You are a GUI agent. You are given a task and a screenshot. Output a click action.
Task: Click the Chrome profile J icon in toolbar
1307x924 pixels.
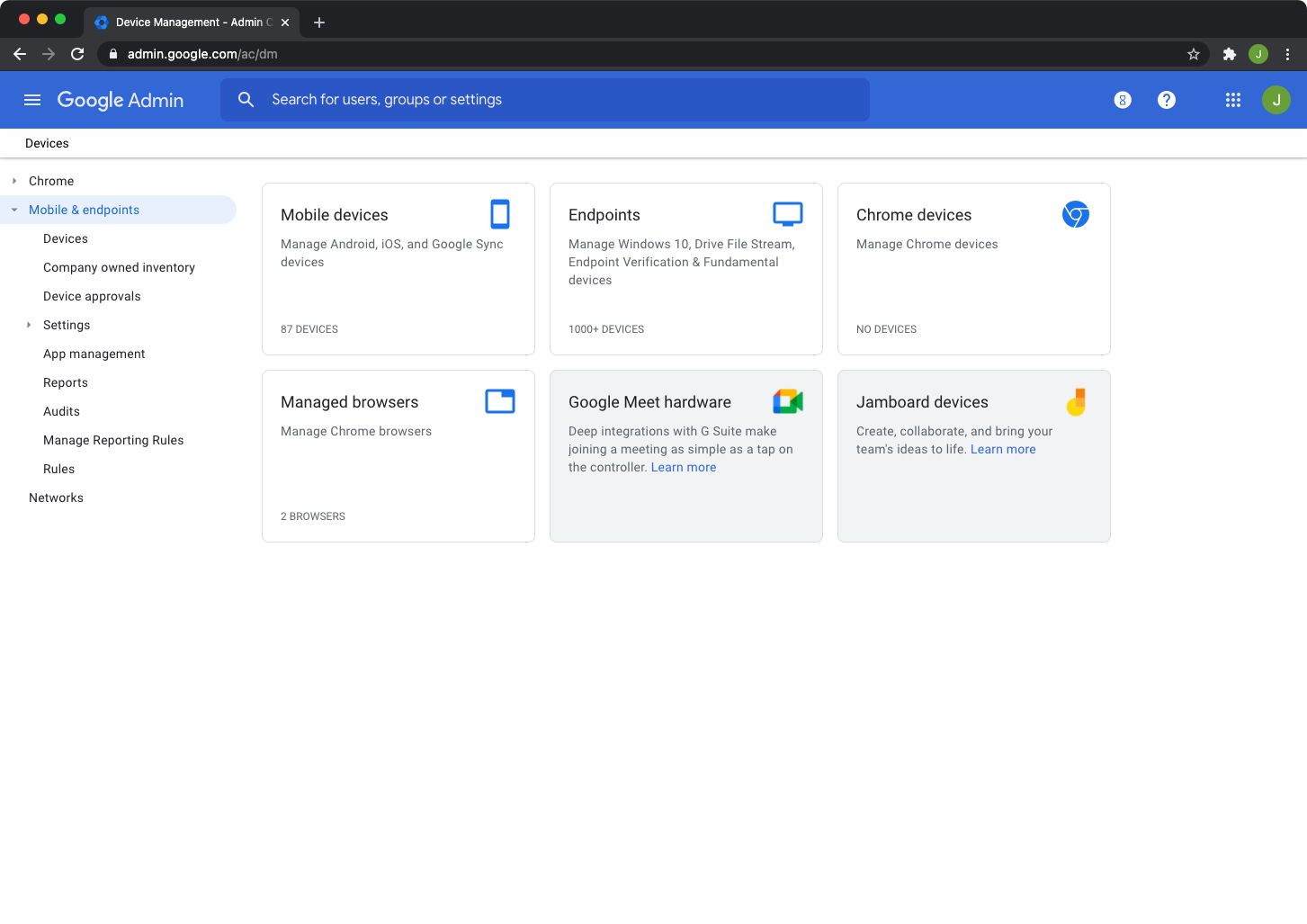[1258, 54]
